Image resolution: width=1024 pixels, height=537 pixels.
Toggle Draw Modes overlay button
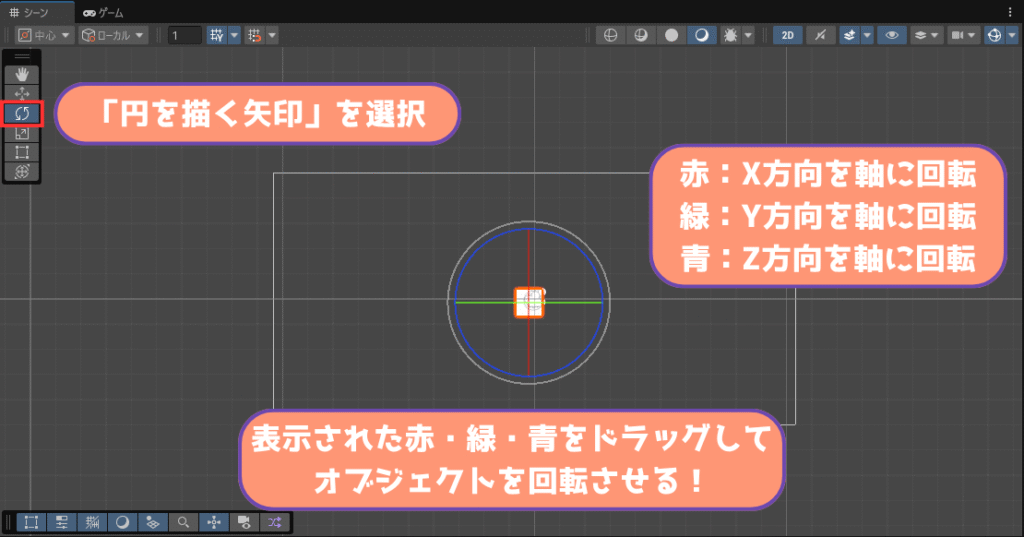click(x=122, y=522)
